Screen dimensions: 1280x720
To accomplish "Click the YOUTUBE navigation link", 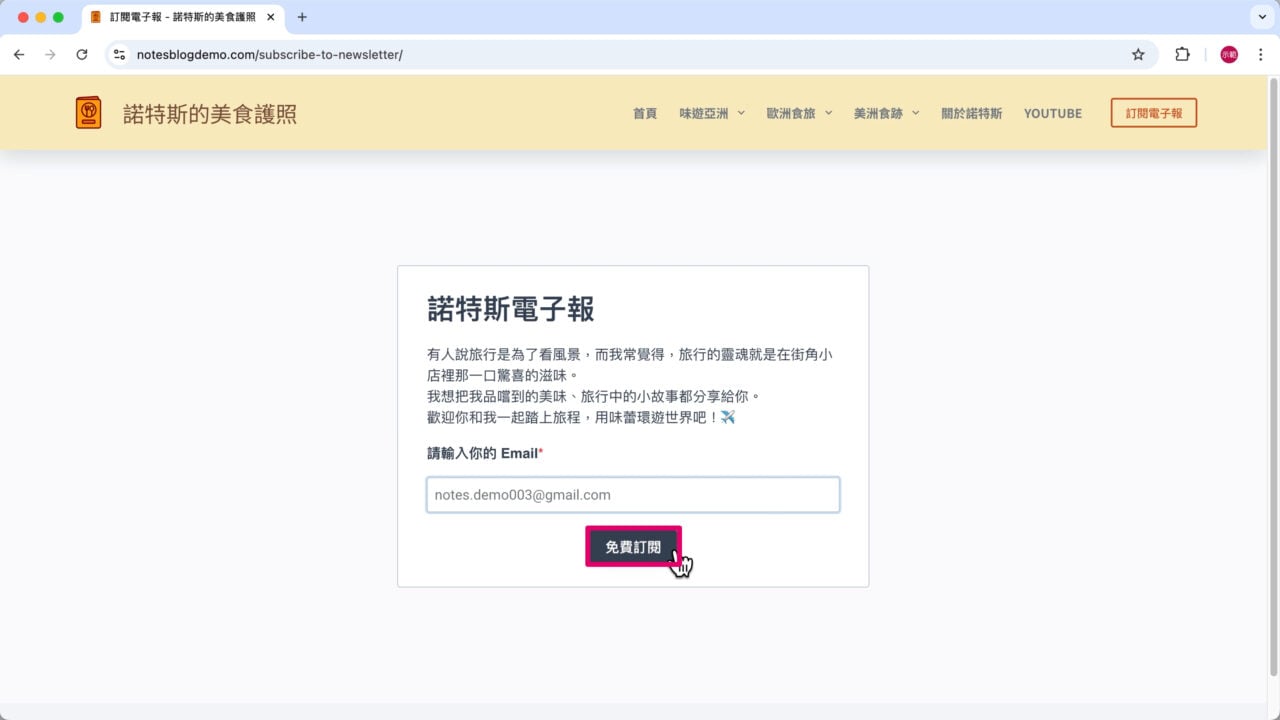I will pyautogui.click(x=1052, y=113).
